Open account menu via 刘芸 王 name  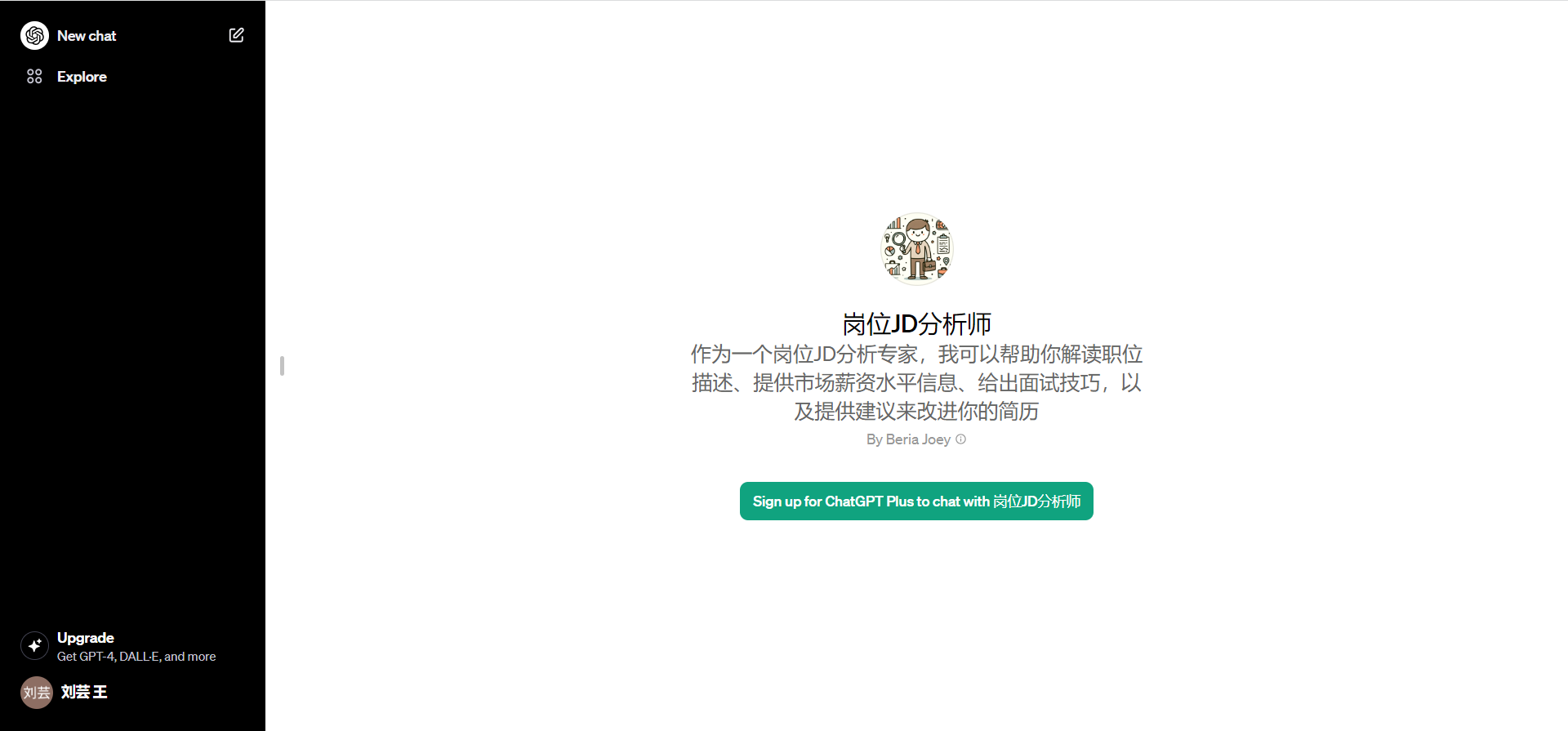coord(84,692)
